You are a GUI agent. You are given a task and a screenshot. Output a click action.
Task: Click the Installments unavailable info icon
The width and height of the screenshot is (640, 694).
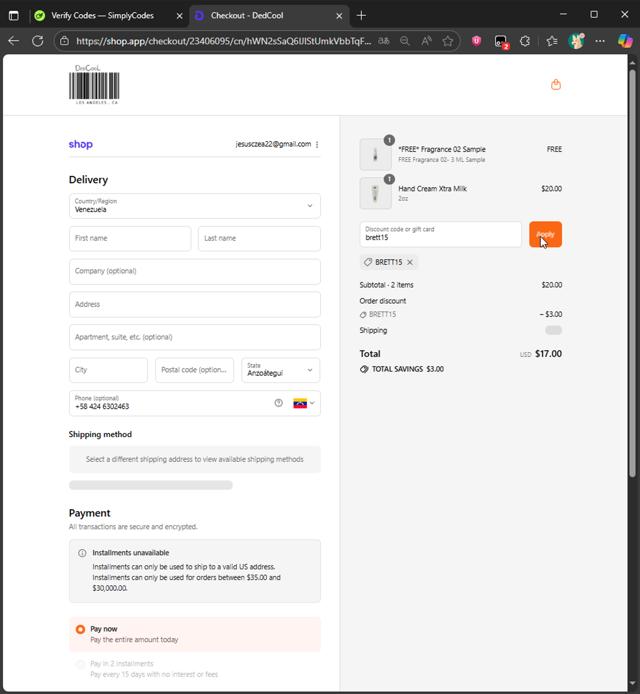tap(82, 553)
